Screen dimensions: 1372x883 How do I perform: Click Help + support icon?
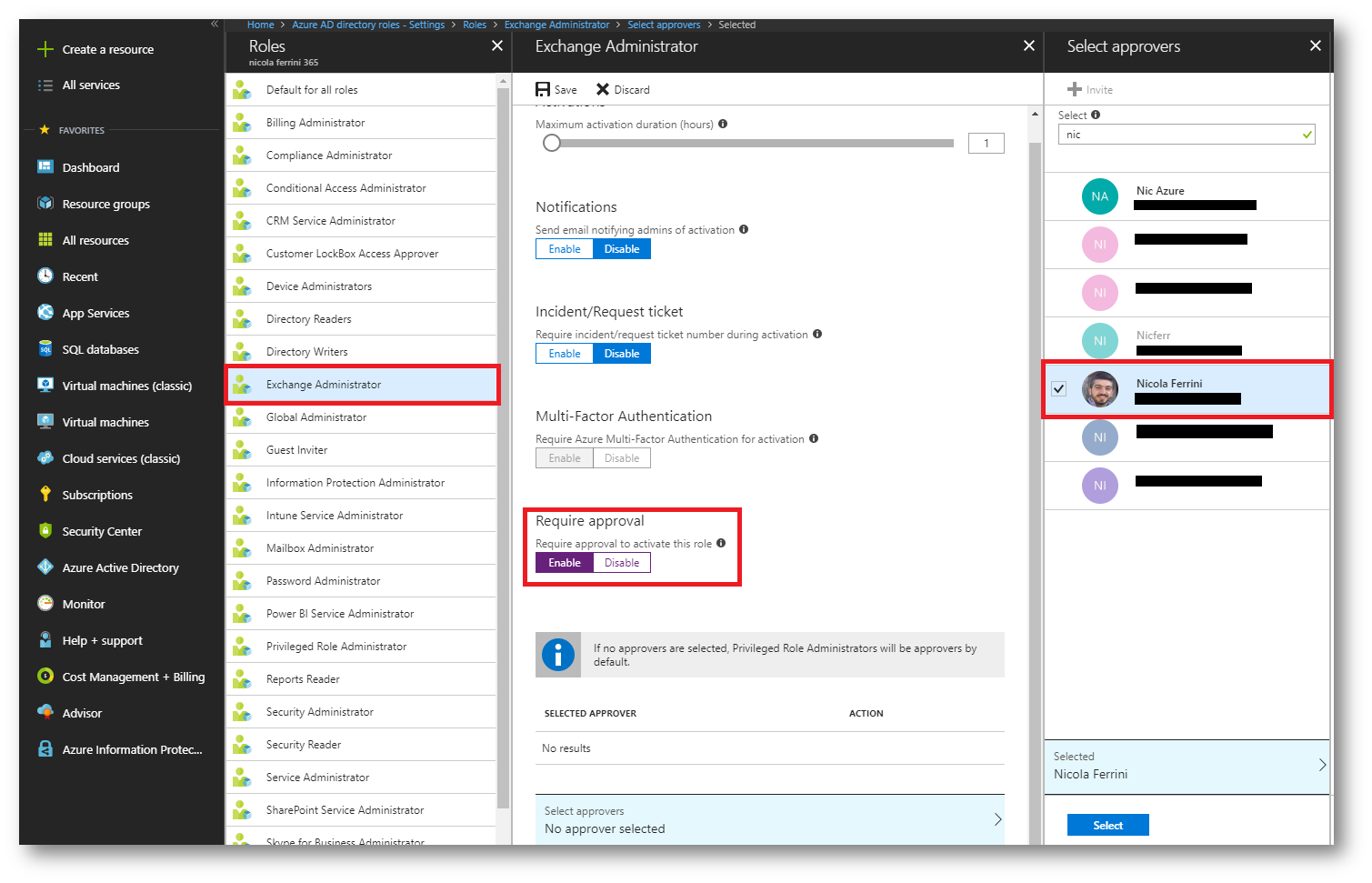pos(45,640)
